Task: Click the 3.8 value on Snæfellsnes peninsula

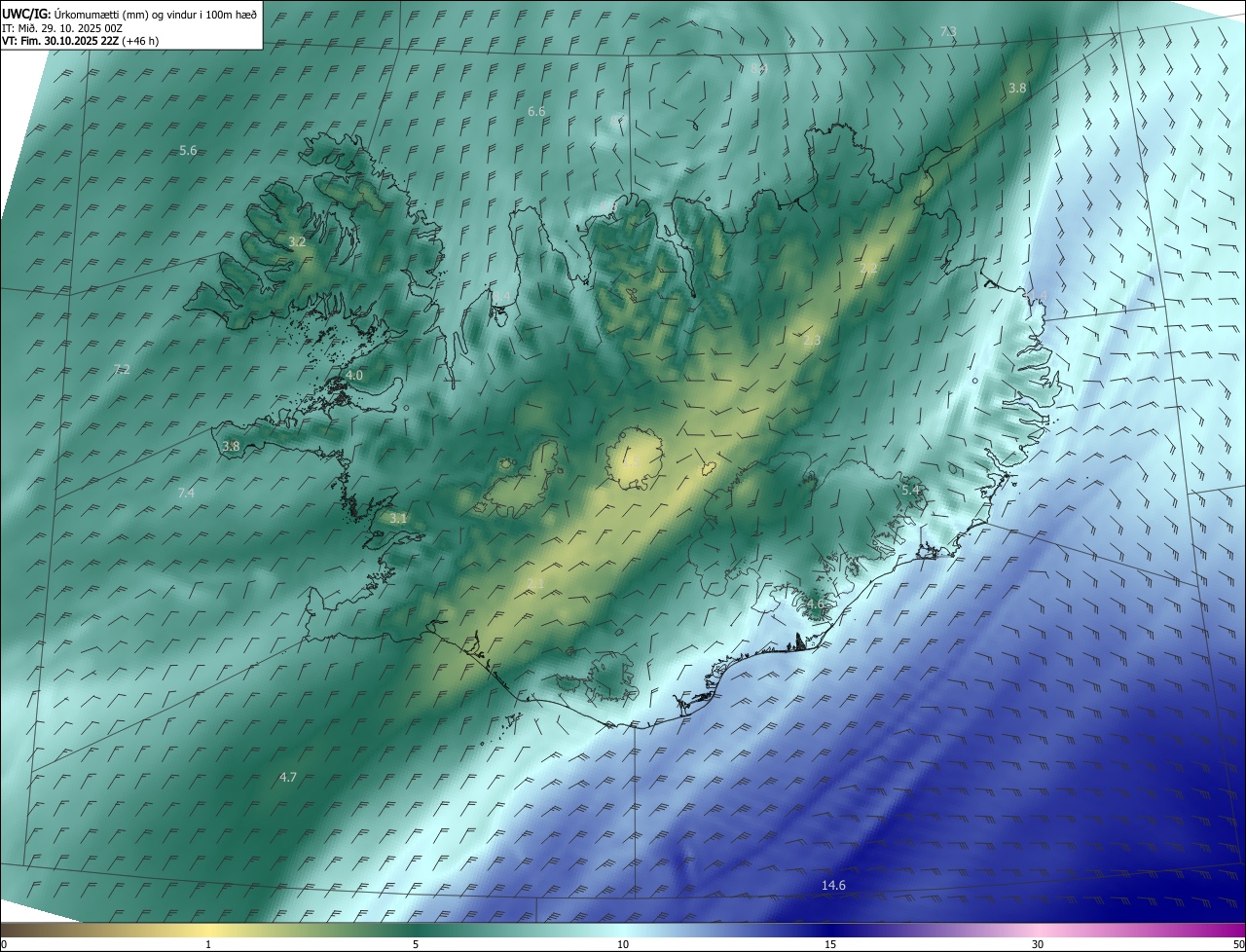Action: [231, 446]
